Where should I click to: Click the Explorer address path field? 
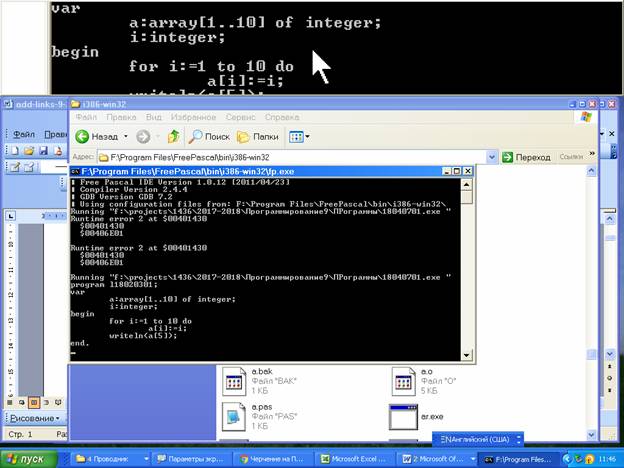(292, 157)
